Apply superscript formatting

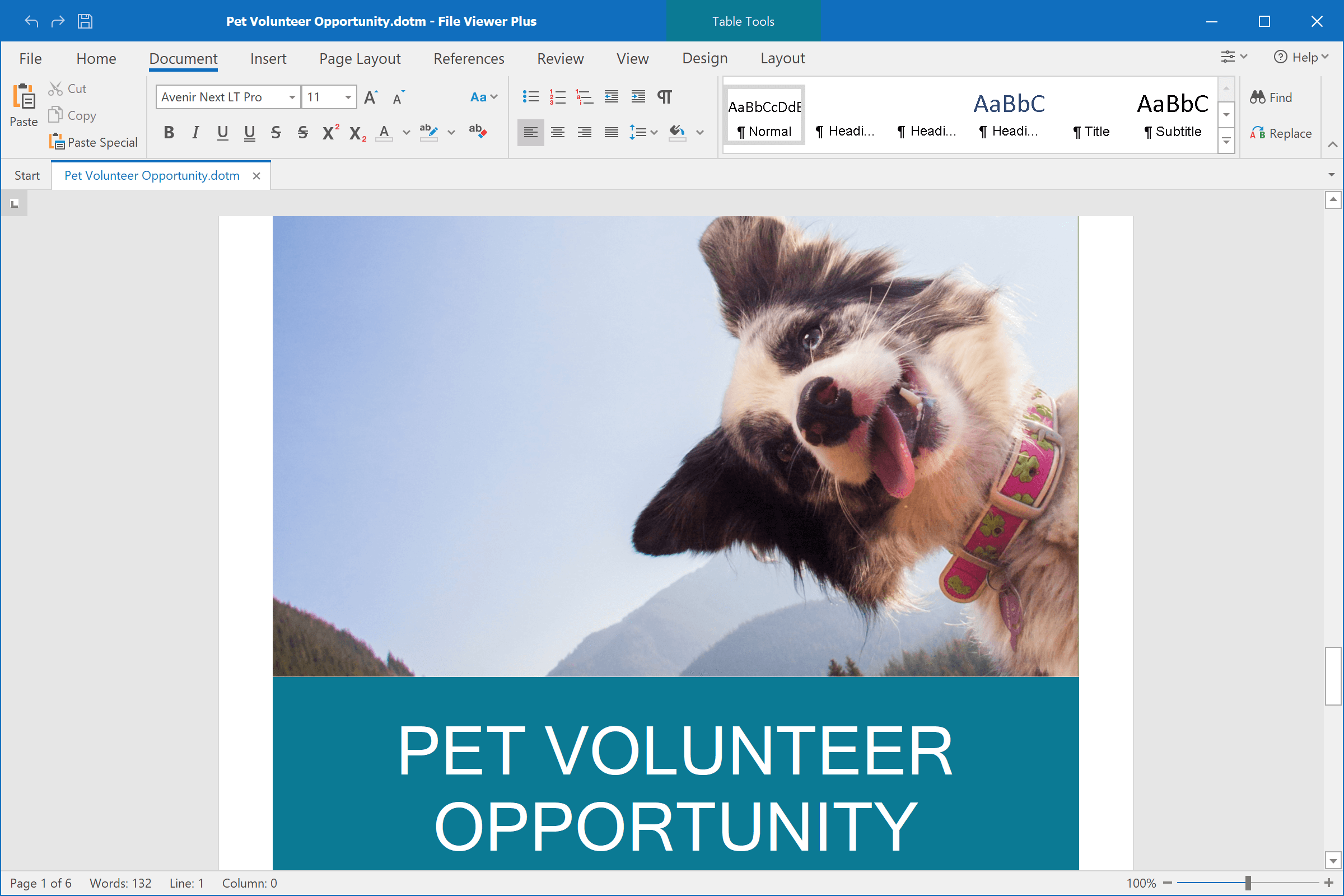(x=329, y=132)
